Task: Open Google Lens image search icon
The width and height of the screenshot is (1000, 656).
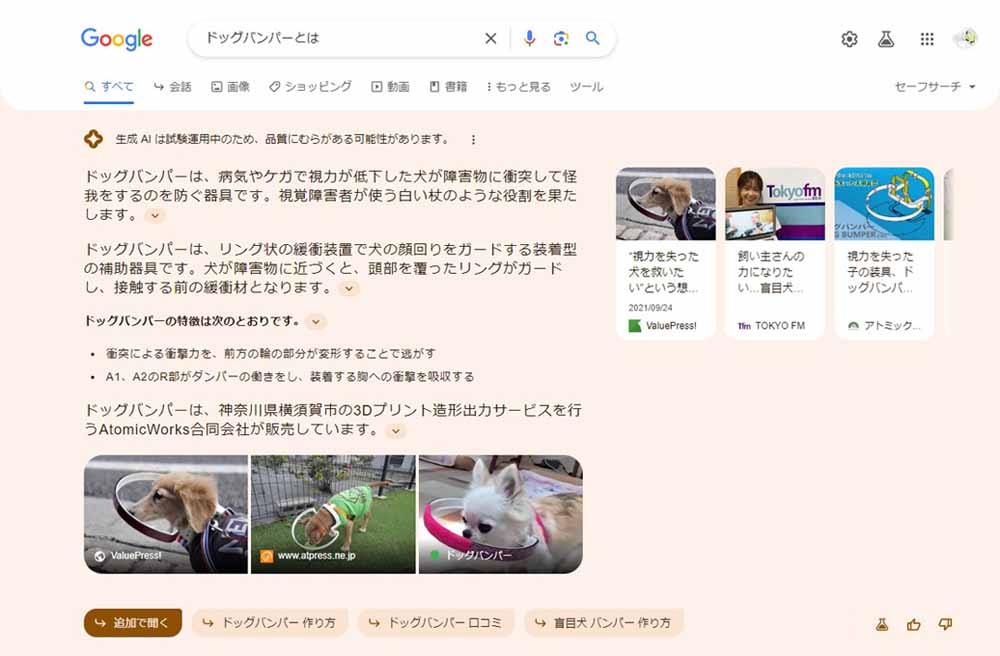Action: click(x=561, y=39)
